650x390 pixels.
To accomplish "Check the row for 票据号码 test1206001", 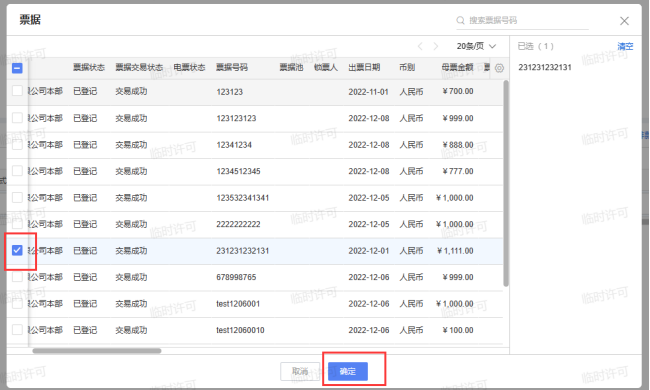I will coord(17,303).
